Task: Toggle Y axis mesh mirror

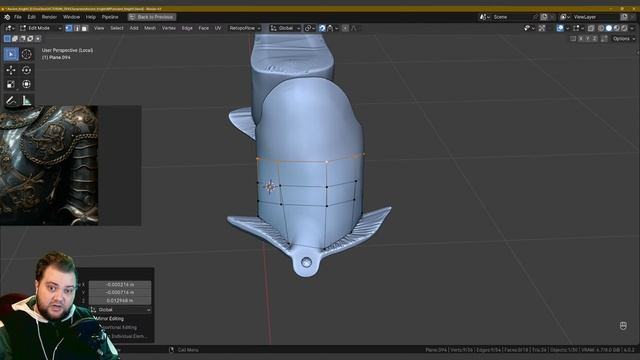Action: 588,38
